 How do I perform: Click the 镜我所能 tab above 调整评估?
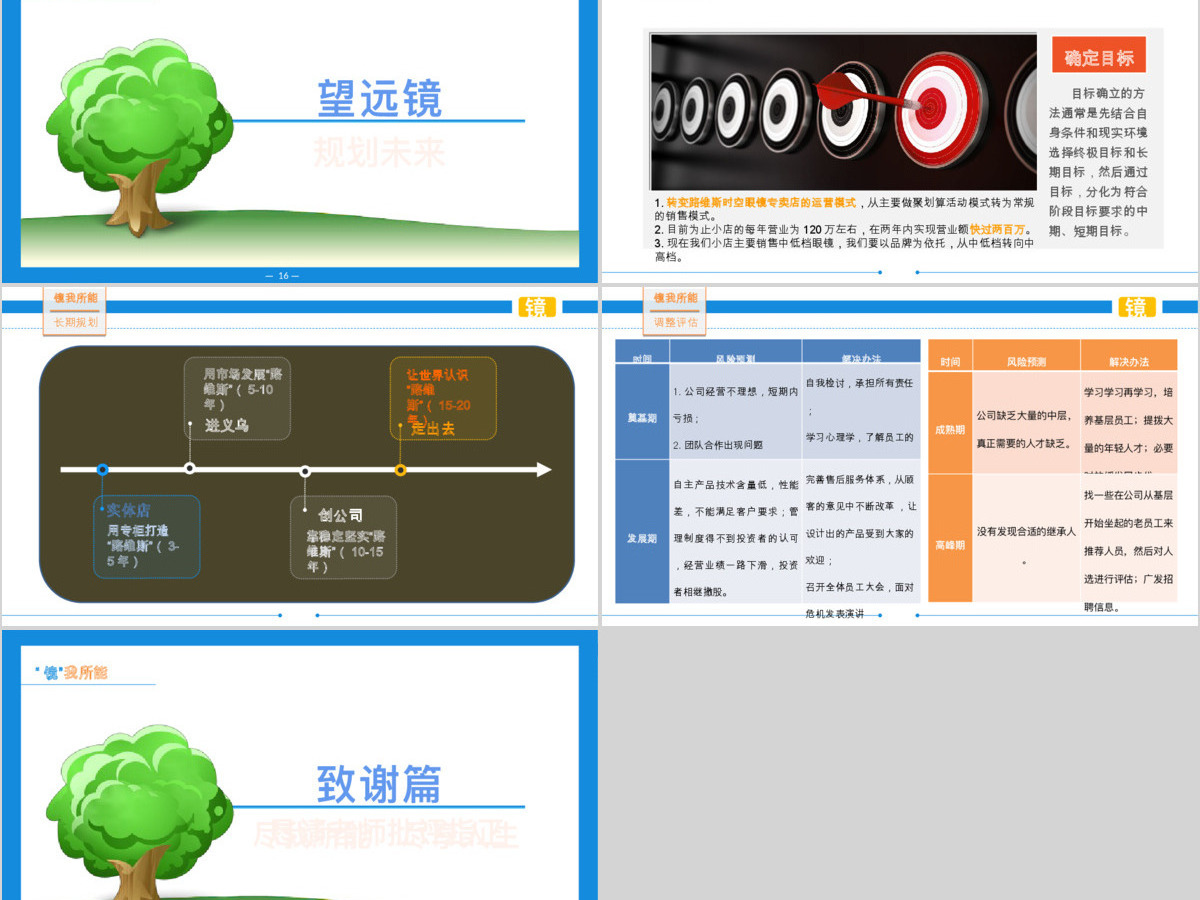tap(675, 298)
